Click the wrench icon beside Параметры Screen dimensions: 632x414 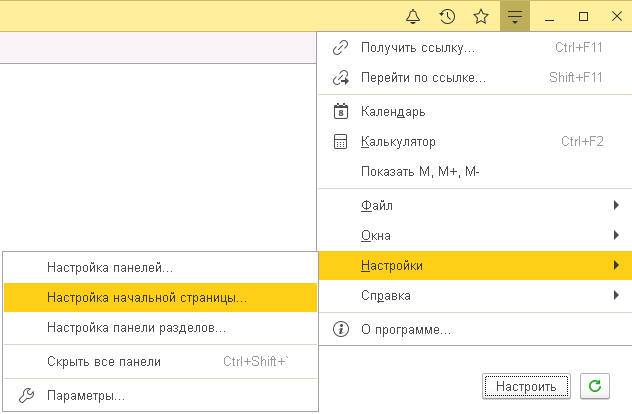[x=27, y=395]
